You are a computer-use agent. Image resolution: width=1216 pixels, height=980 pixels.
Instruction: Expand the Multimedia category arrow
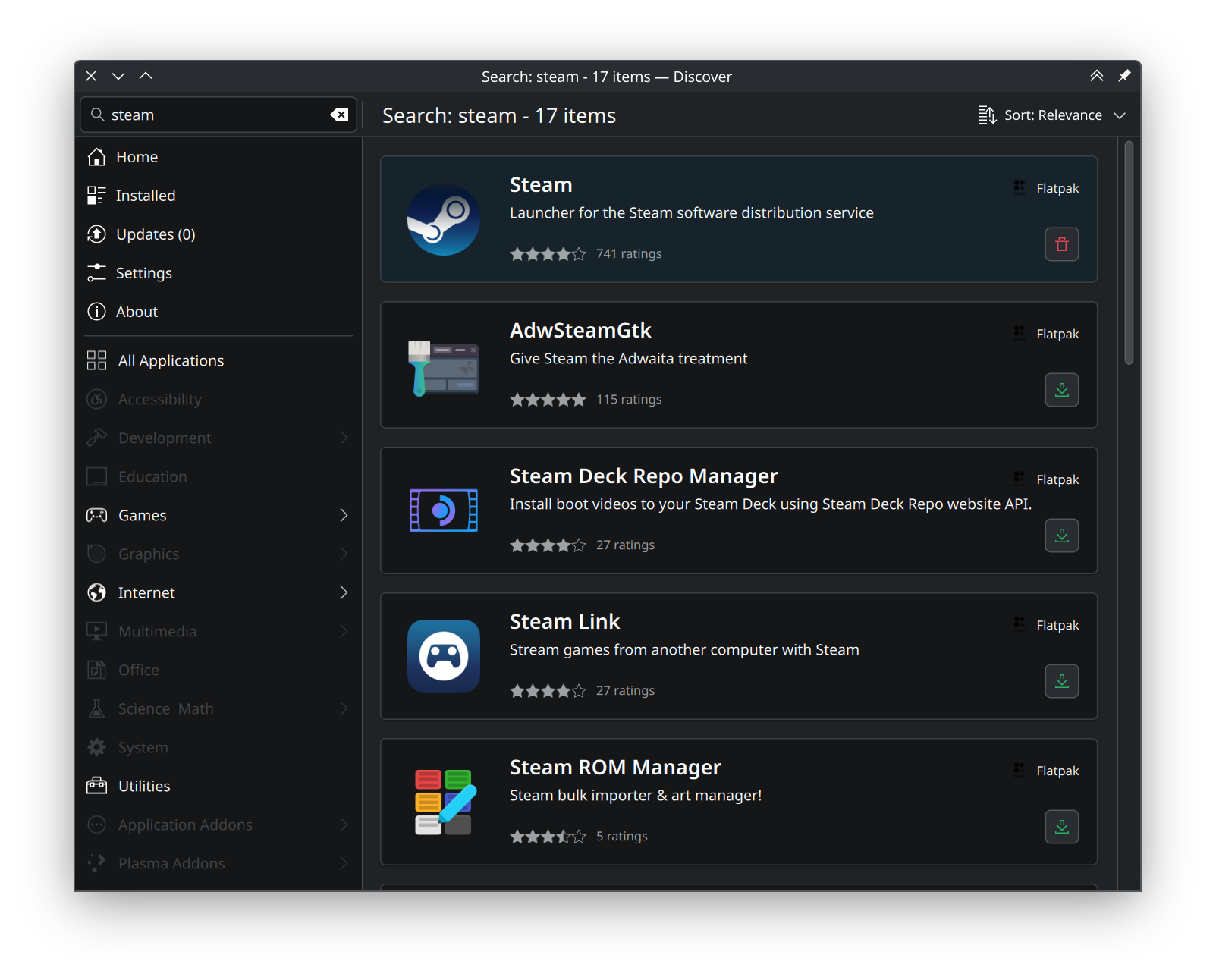344,631
